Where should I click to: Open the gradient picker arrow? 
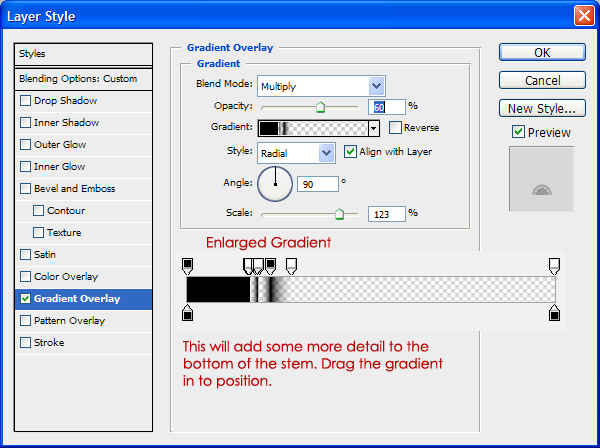point(374,129)
